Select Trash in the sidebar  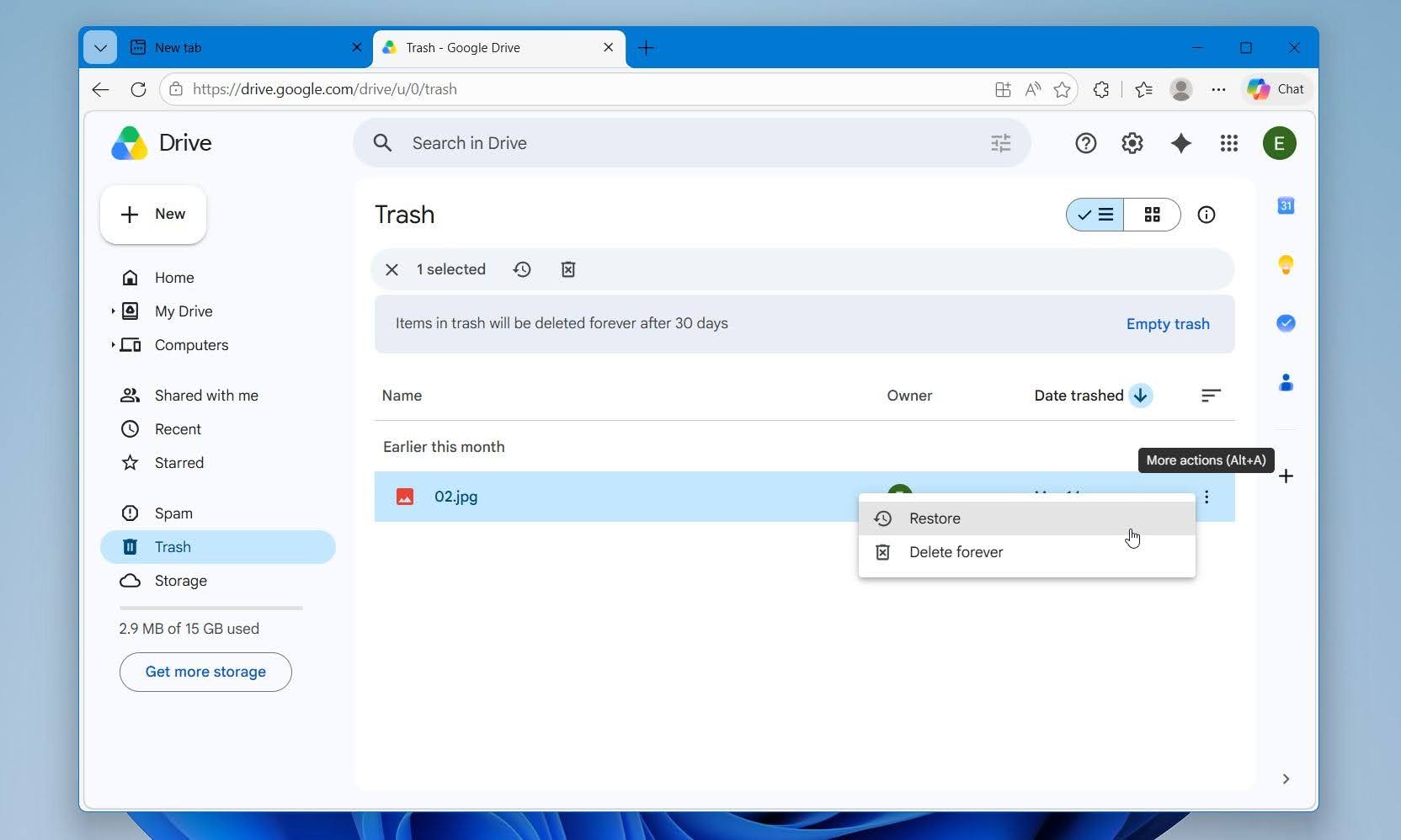click(217, 547)
